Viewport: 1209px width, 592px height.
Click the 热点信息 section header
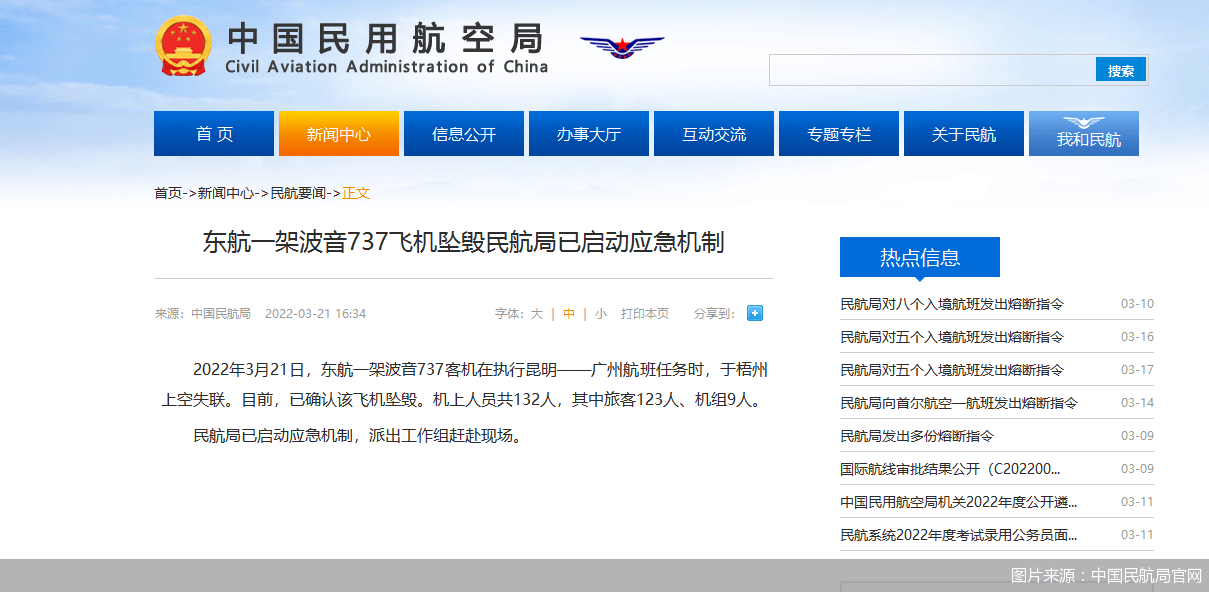coord(919,257)
